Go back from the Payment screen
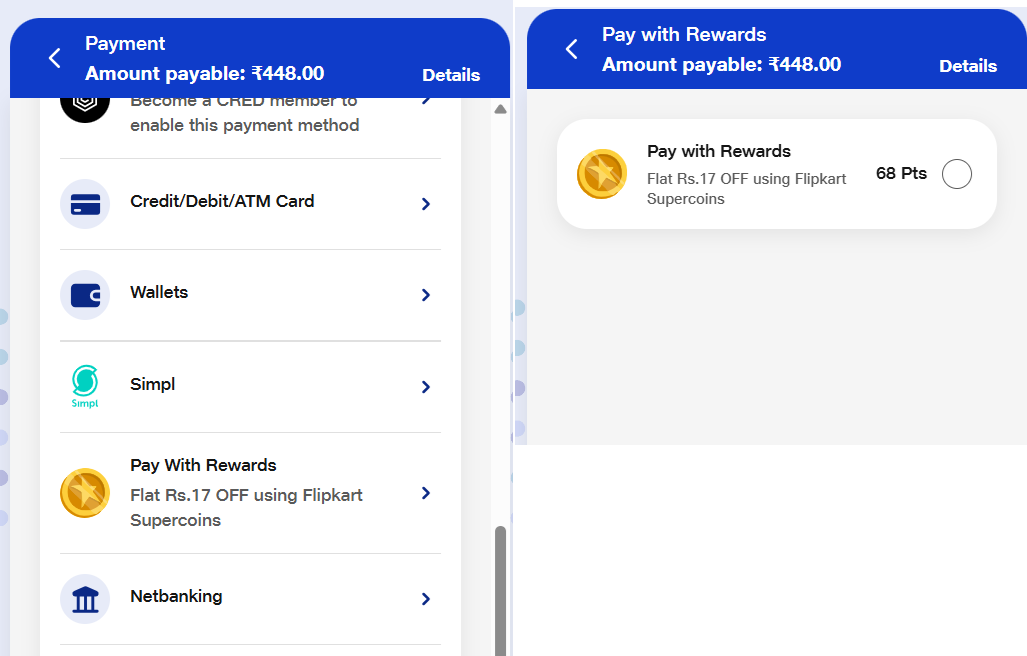The height and width of the screenshot is (656, 1027). coord(55,58)
